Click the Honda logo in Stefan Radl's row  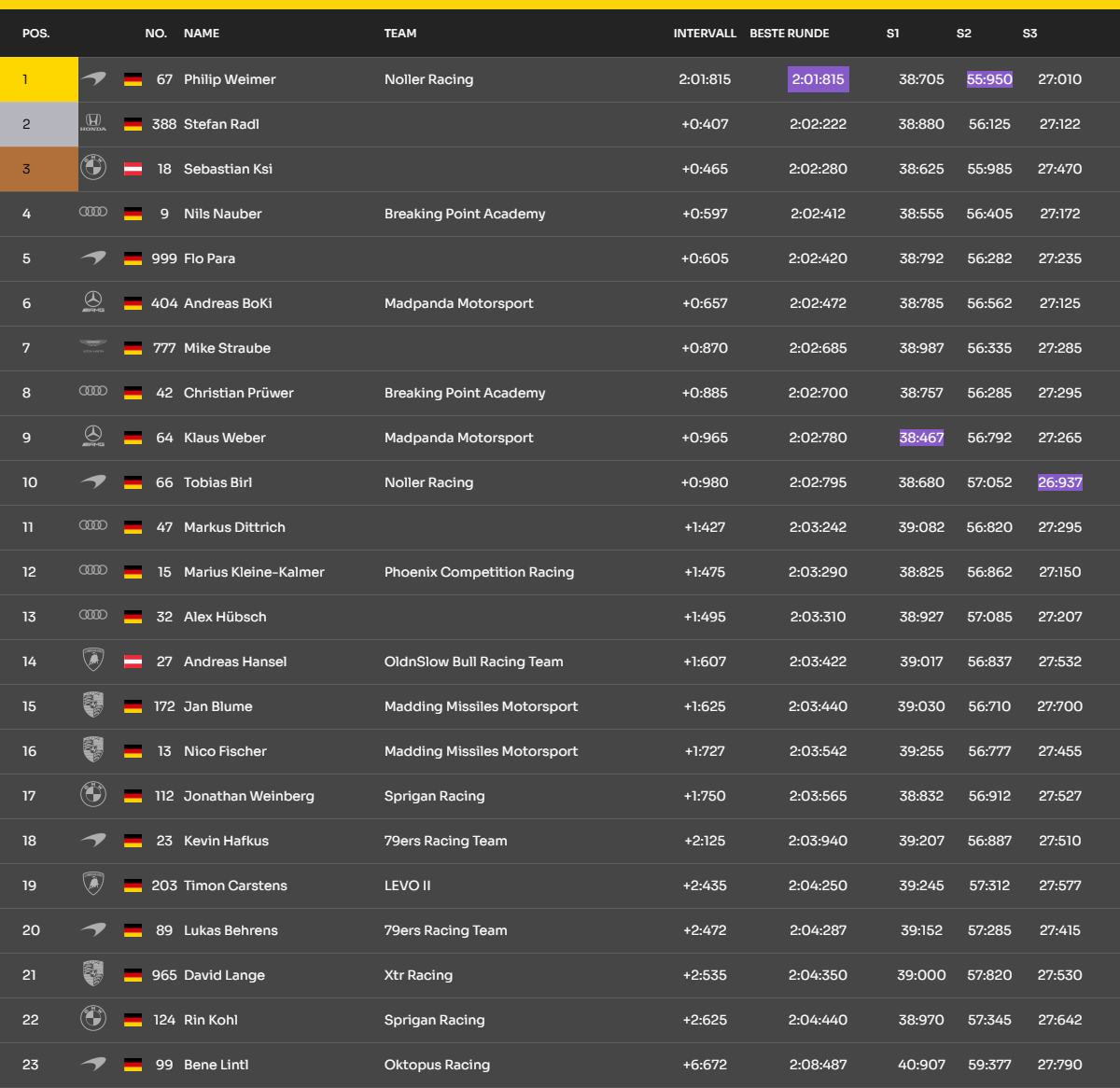(x=93, y=122)
